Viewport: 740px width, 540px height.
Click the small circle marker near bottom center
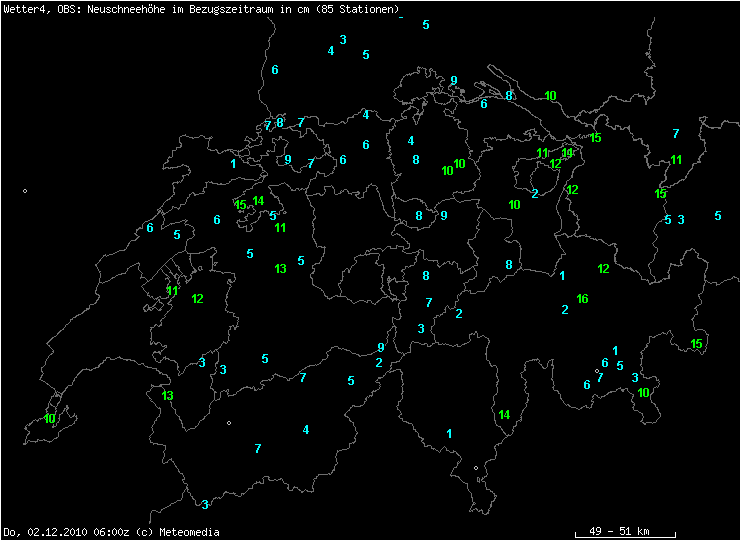point(476,467)
